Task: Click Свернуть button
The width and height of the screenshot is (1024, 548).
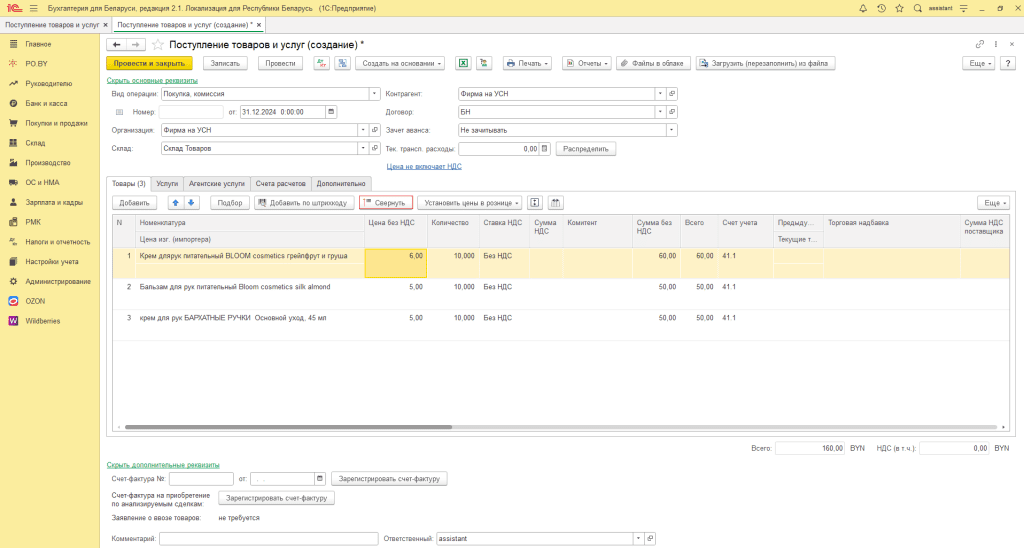Action: pyautogui.click(x=386, y=203)
